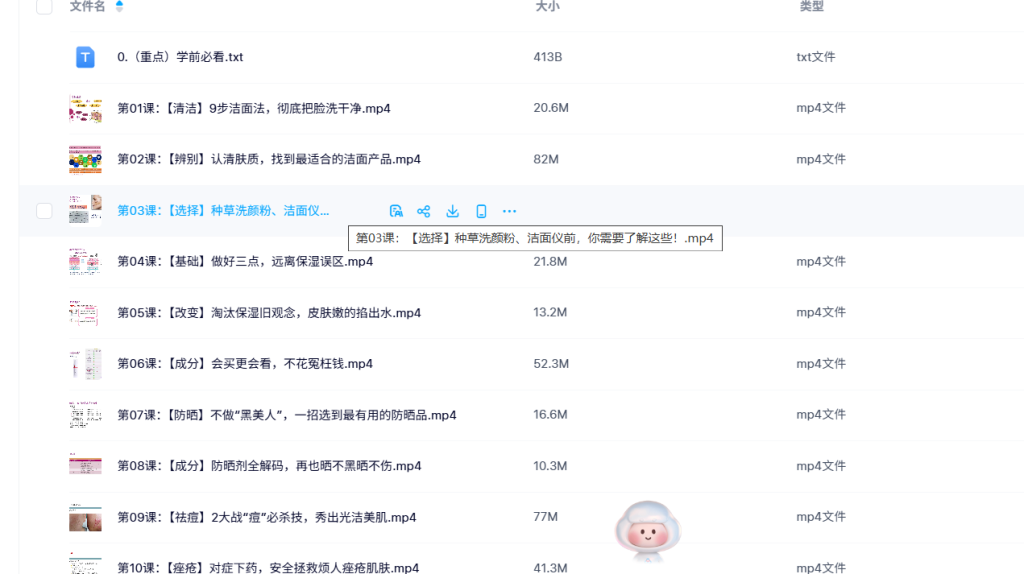Download the 第03课 video file
This screenshot has height=574, width=1024.
[x=452, y=211]
